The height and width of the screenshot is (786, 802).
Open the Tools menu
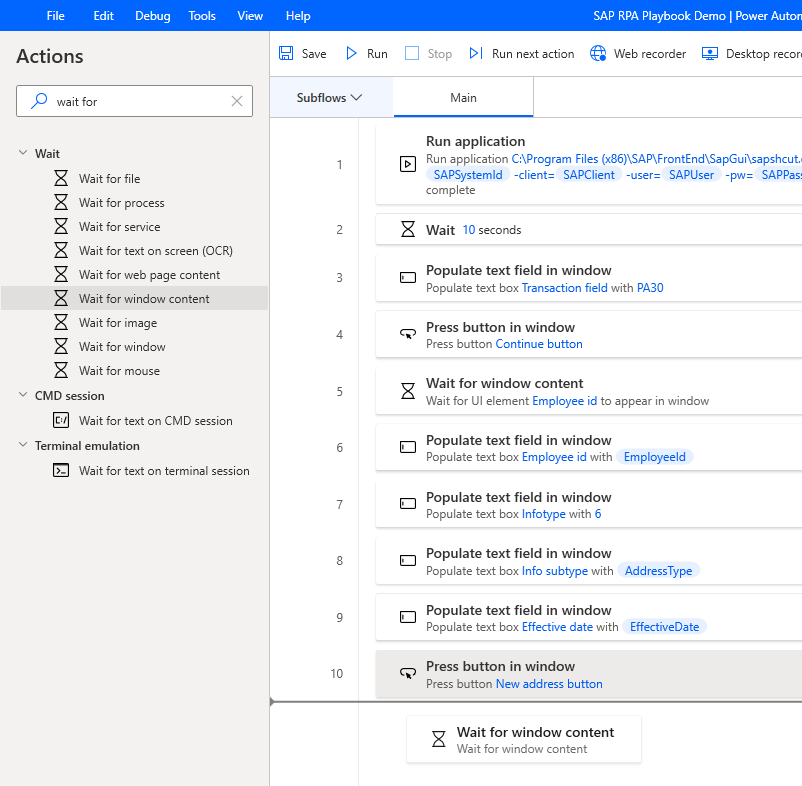202,16
